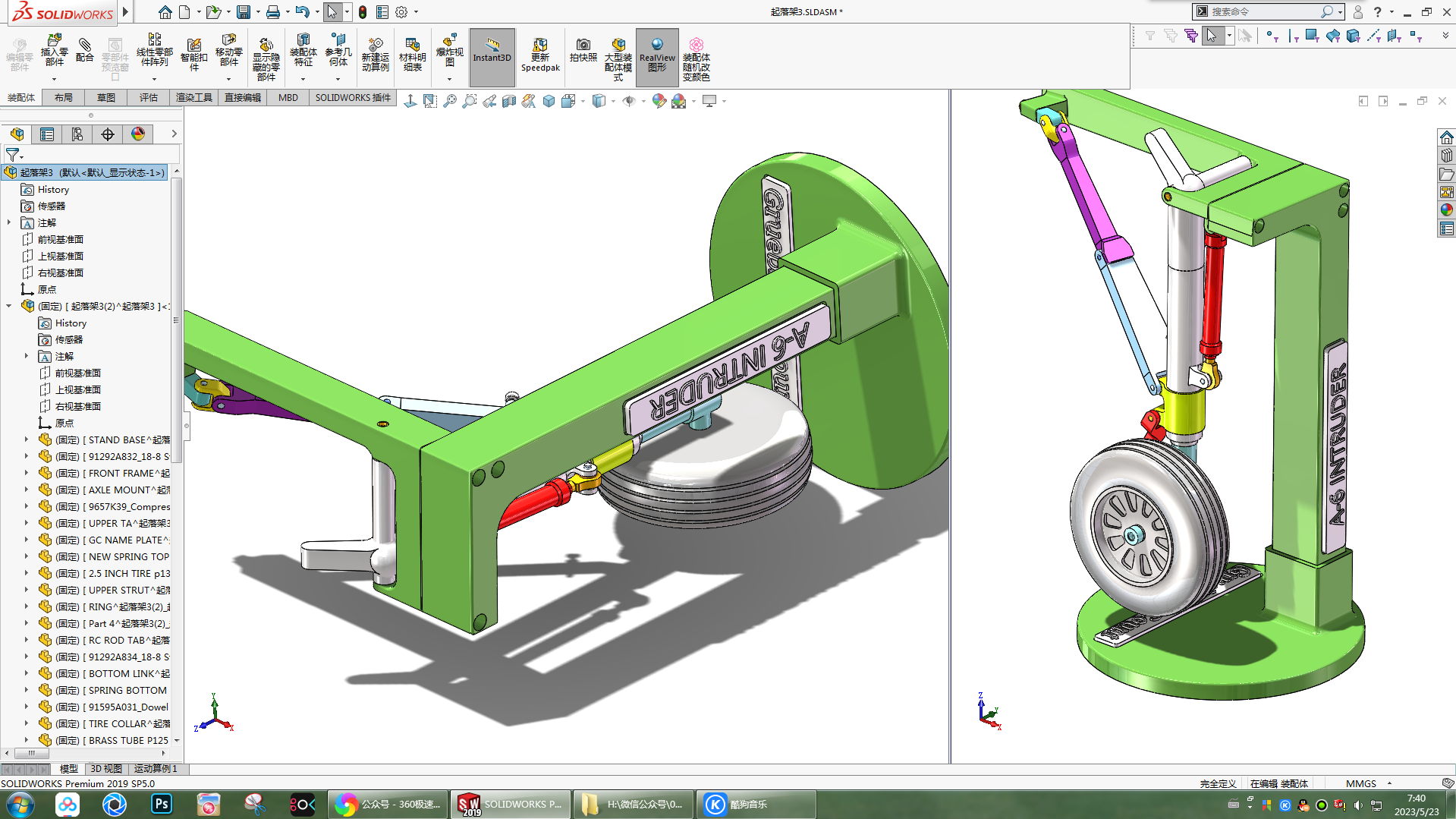Click Show Hidden Components (显示隐藏的零部件)

[x=266, y=59]
